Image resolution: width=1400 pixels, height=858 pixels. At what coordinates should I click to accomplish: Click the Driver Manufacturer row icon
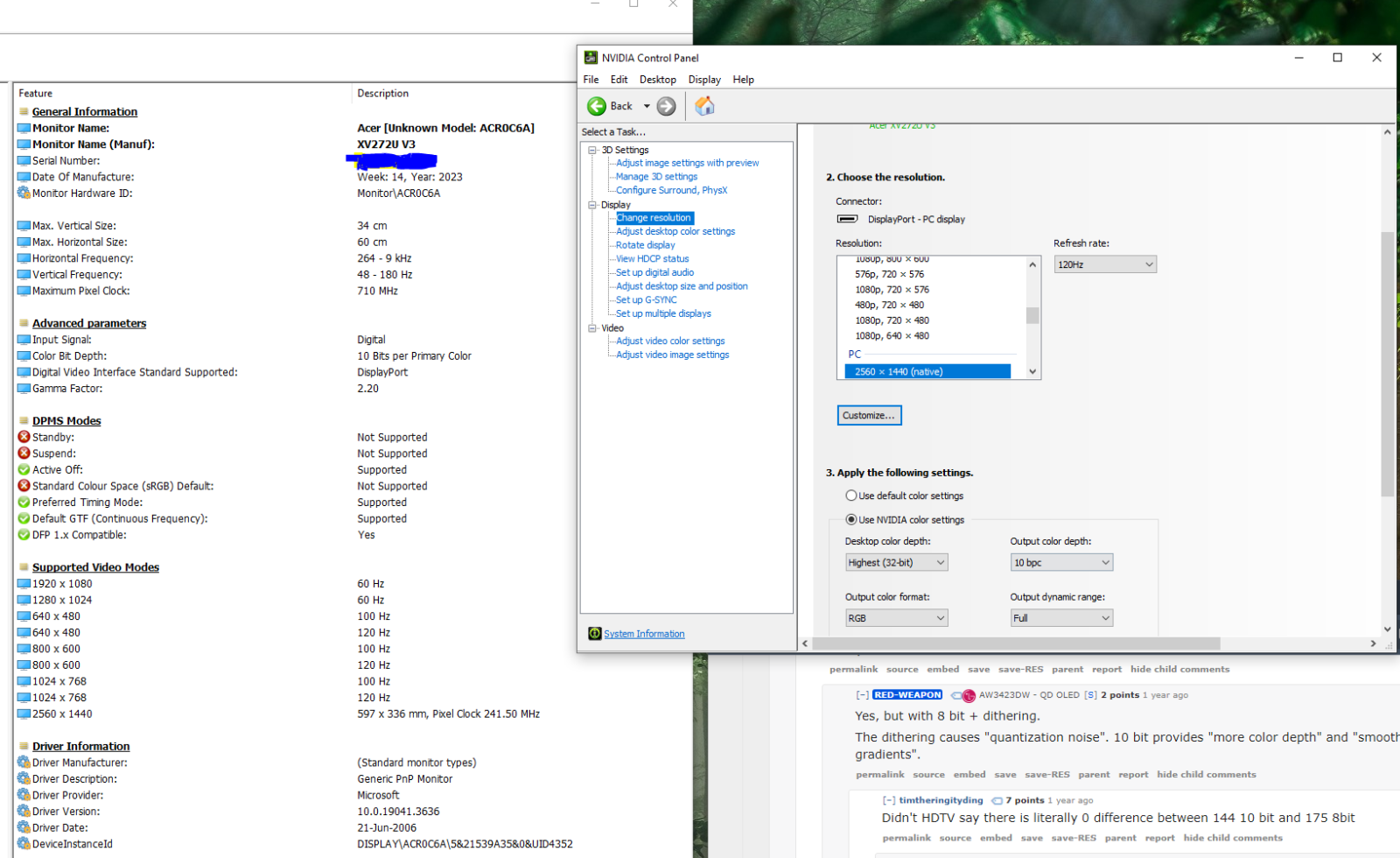coord(24,763)
